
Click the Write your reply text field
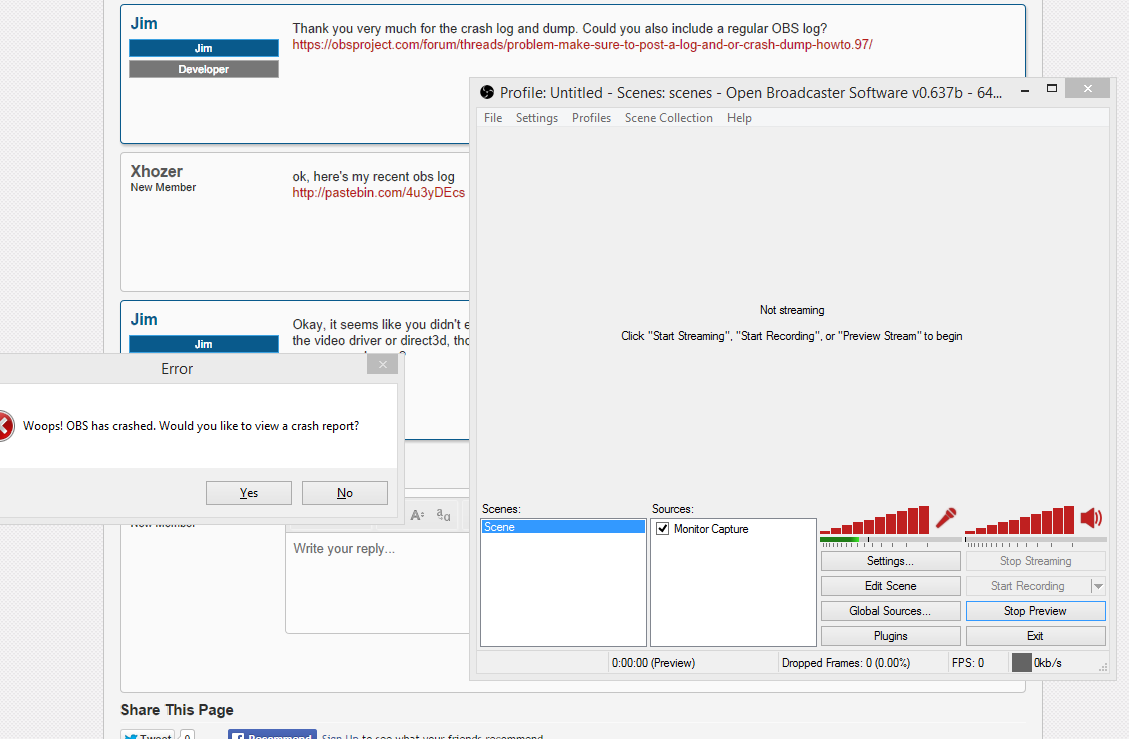377,582
